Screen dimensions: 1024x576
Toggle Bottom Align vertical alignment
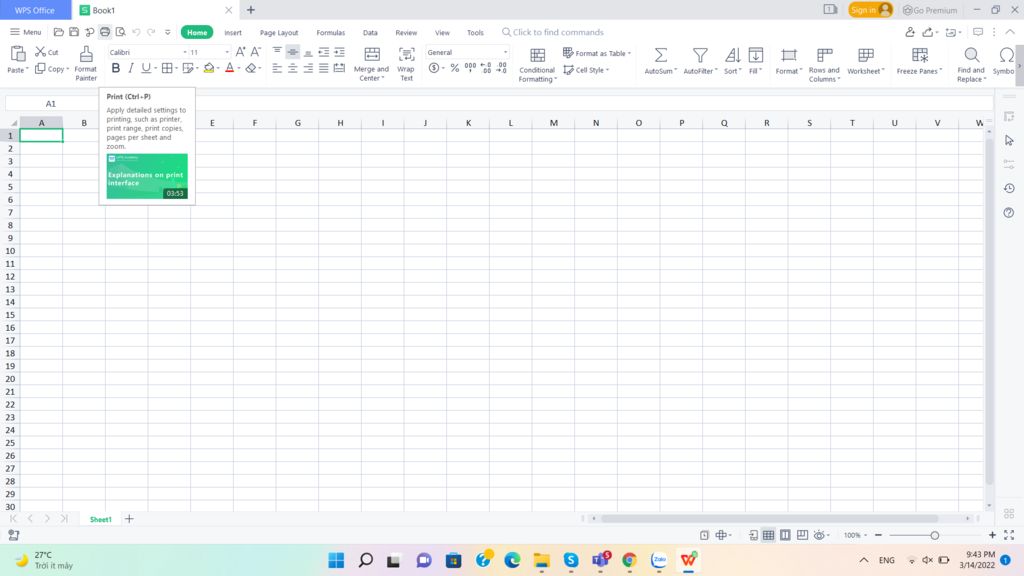pyautogui.click(x=308, y=52)
